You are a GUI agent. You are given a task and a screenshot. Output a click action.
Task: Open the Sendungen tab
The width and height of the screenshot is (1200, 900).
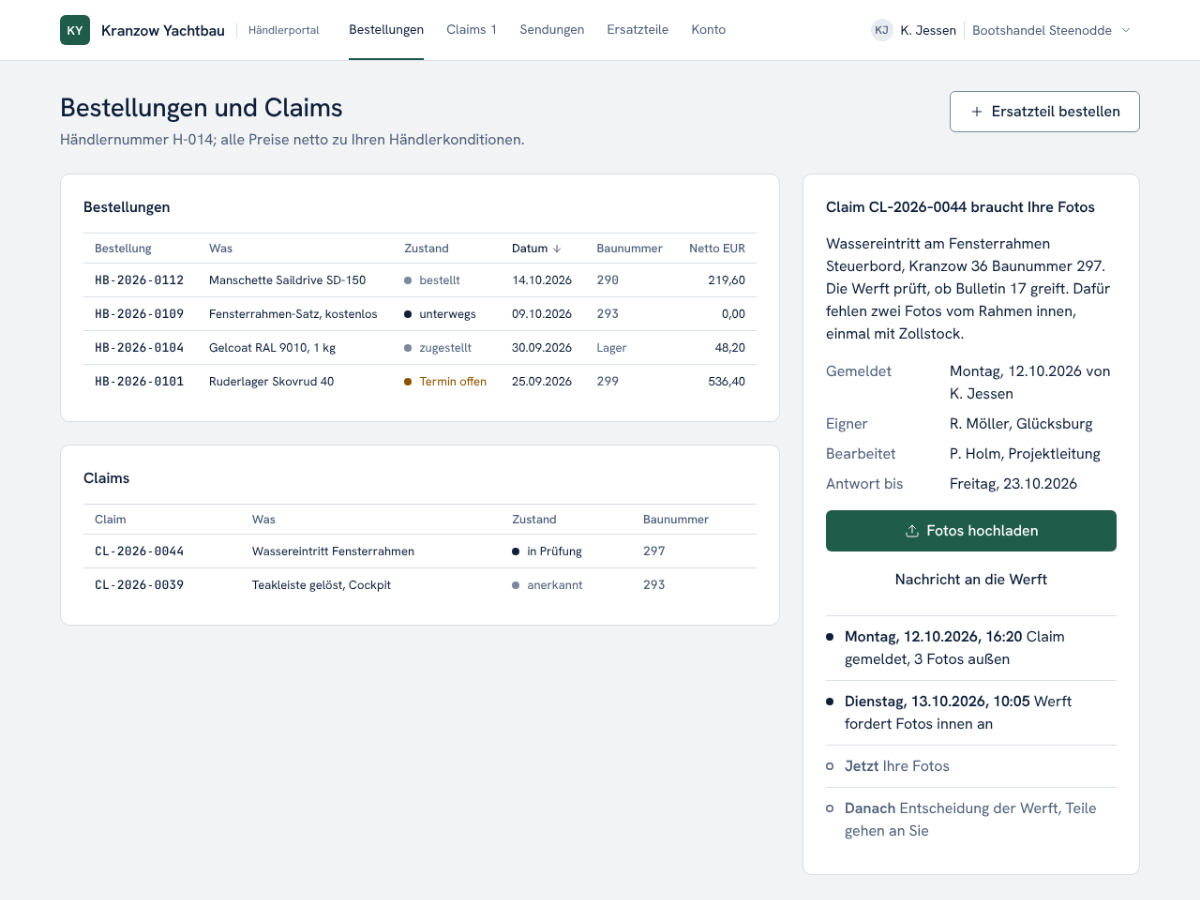(x=552, y=30)
